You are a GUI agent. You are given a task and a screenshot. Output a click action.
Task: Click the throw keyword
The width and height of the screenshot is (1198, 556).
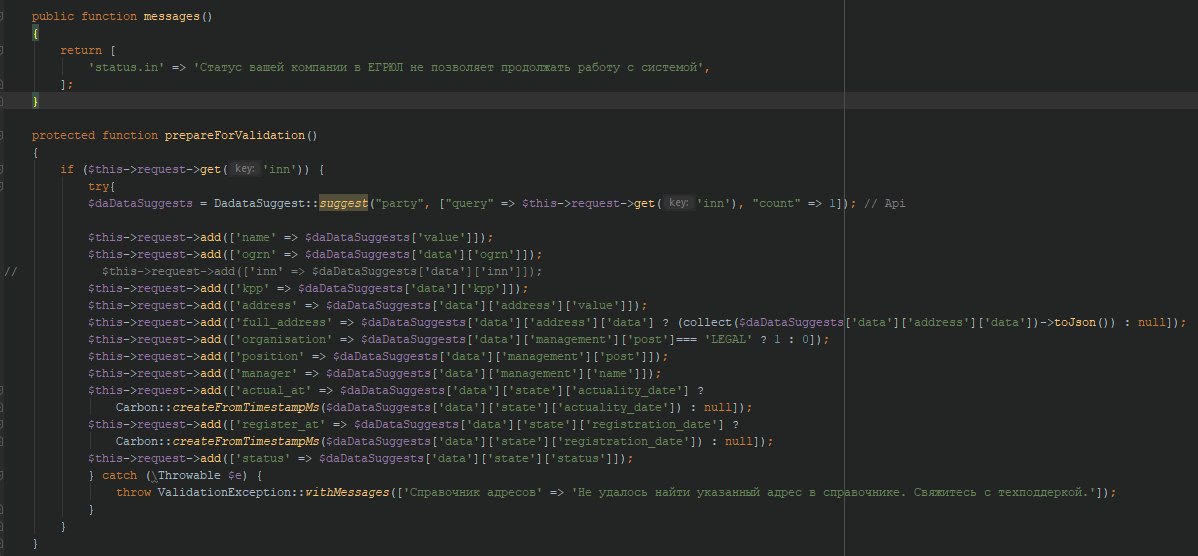coord(133,493)
